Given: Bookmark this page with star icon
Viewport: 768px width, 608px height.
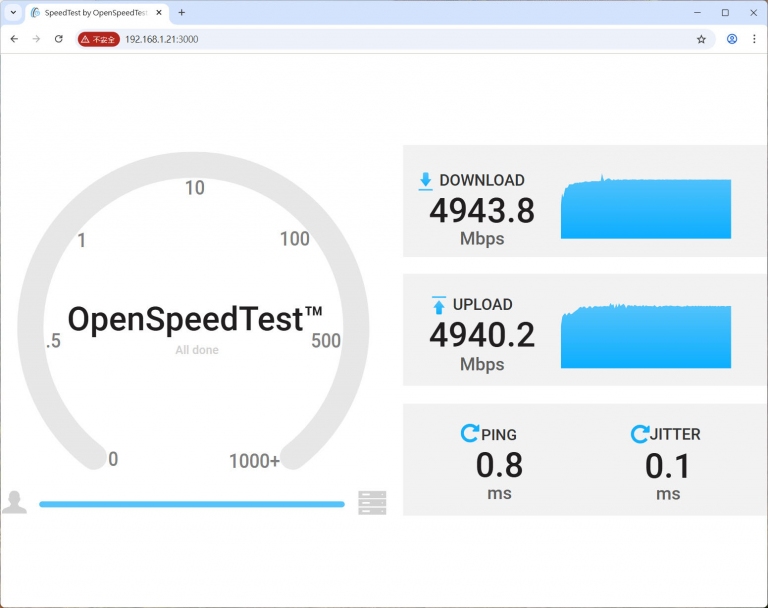Looking at the screenshot, I should point(701,39).
